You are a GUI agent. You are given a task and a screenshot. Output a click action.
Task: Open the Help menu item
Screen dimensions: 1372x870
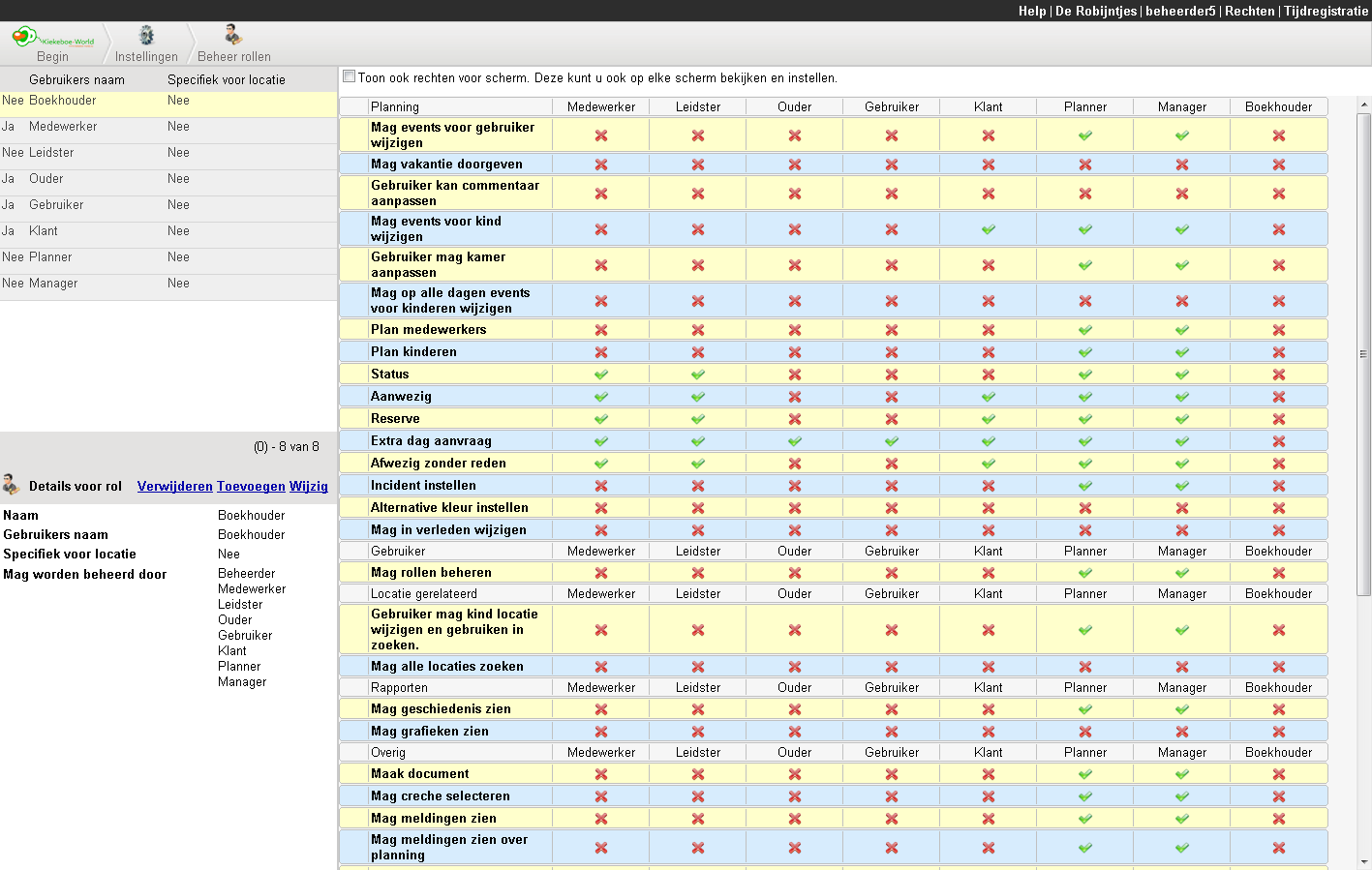[x=1031, y=11]
